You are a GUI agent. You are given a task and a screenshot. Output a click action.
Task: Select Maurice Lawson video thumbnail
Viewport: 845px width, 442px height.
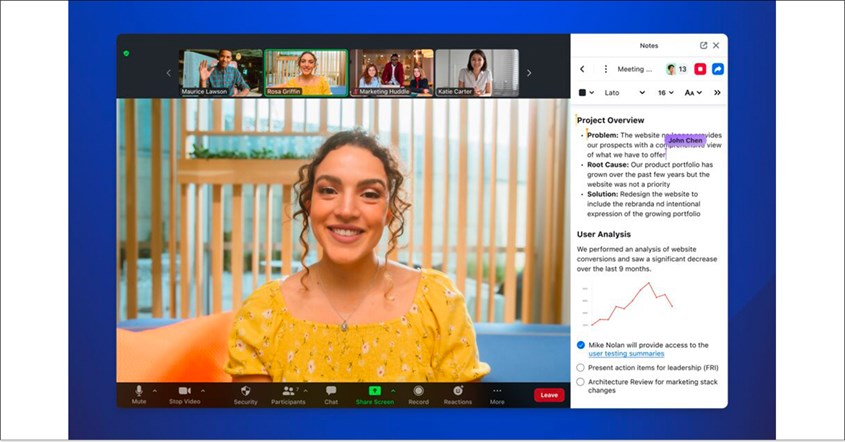(220, 73)
